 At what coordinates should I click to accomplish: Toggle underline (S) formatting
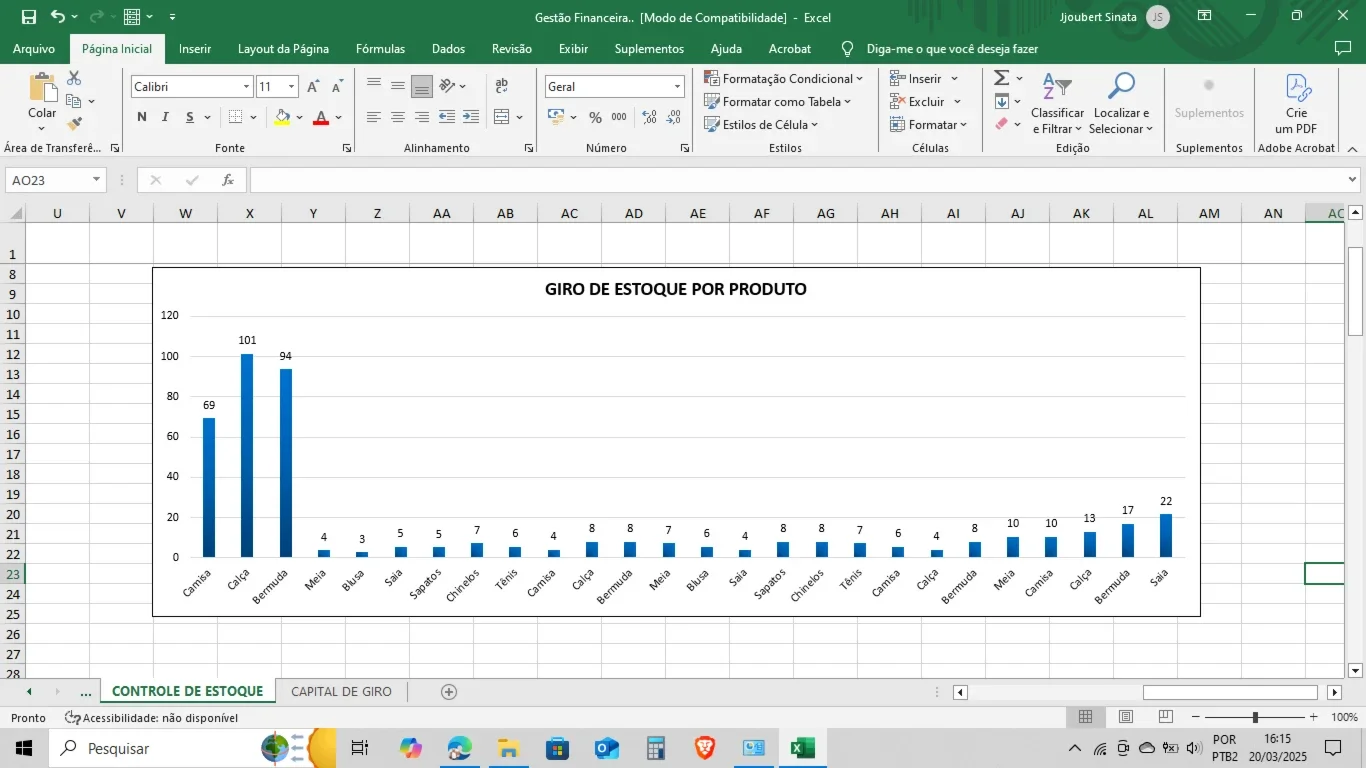pos(190,117)
